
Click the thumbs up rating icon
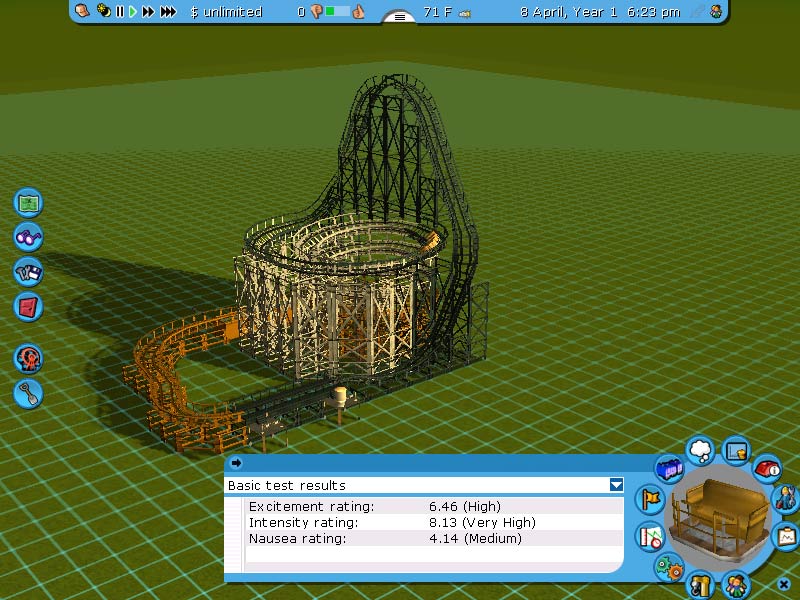(x=359, y=11)
